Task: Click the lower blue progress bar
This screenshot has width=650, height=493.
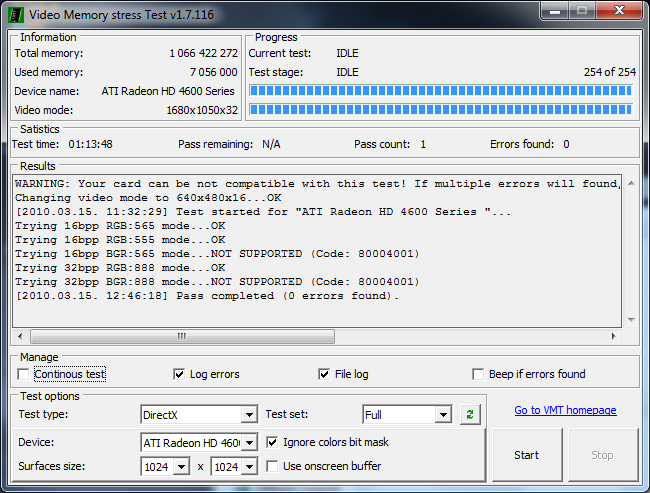Action: point(441,109)
